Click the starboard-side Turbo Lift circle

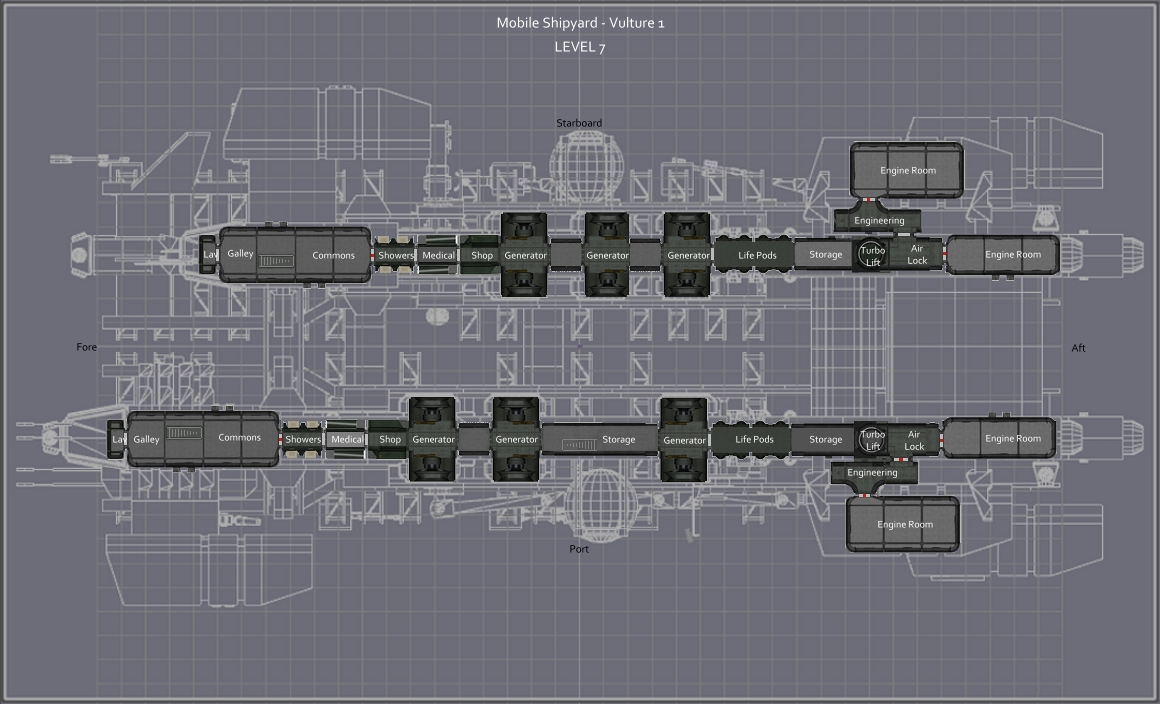pos(873,256)
